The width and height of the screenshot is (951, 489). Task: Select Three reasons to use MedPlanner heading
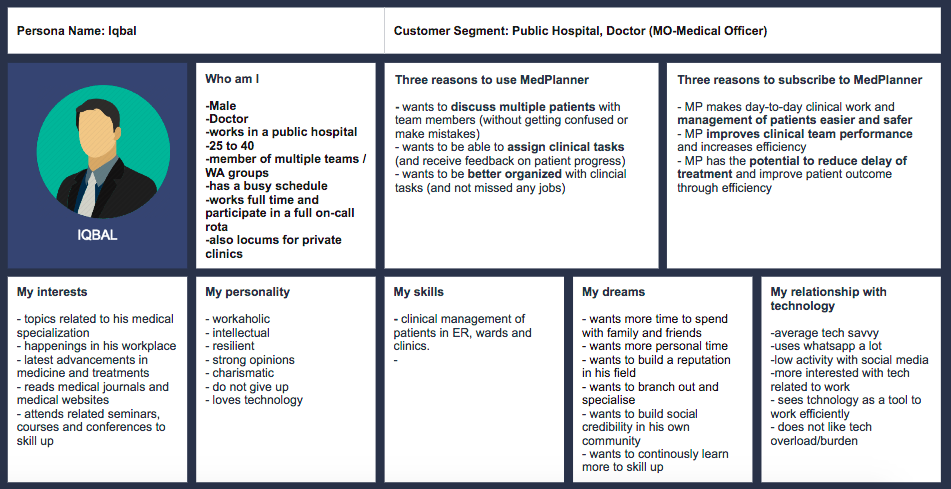point(492,80)
